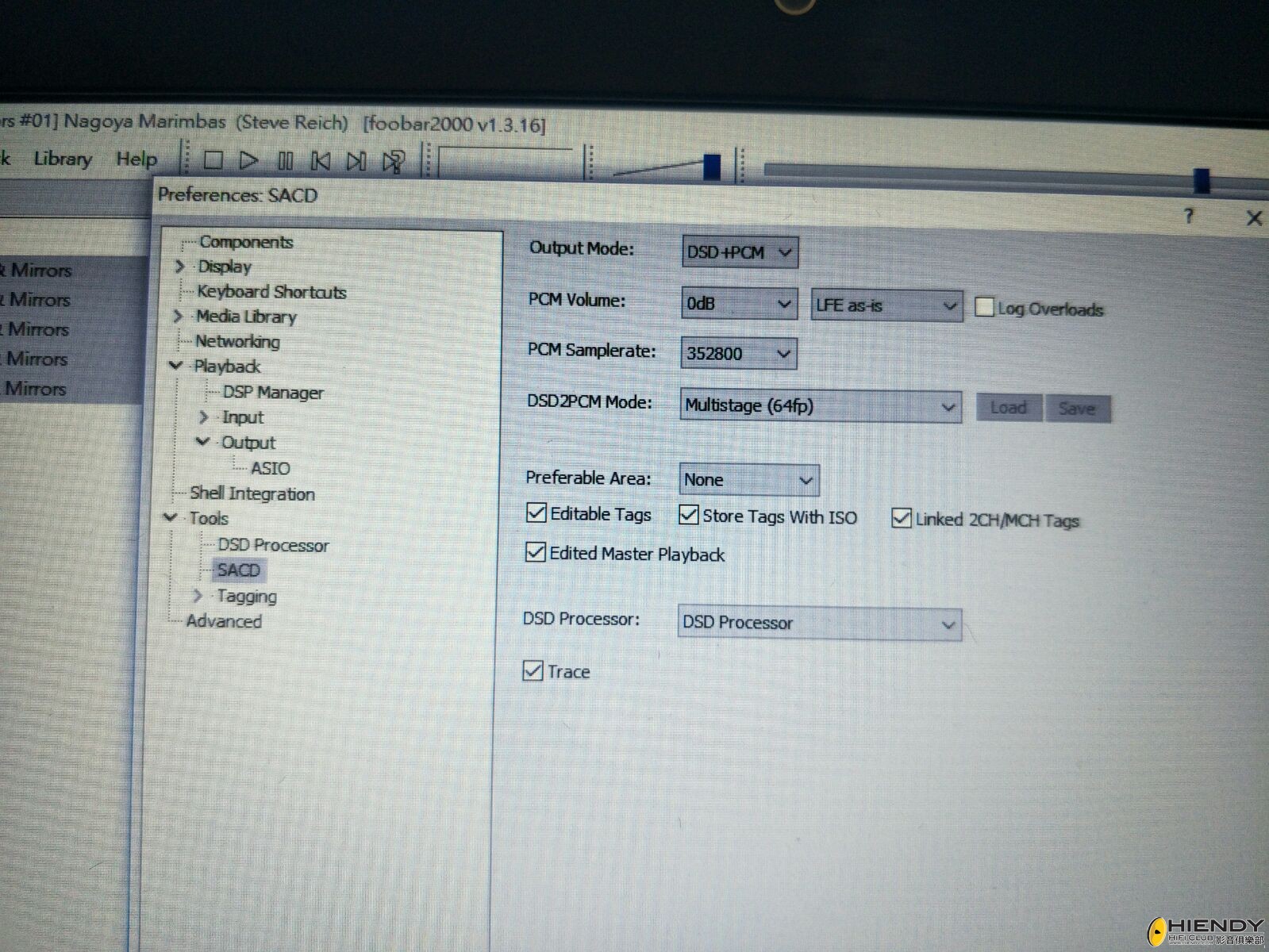The image size is (1269, 952).
Task: Open the Help menu
Action: point(137,159)
